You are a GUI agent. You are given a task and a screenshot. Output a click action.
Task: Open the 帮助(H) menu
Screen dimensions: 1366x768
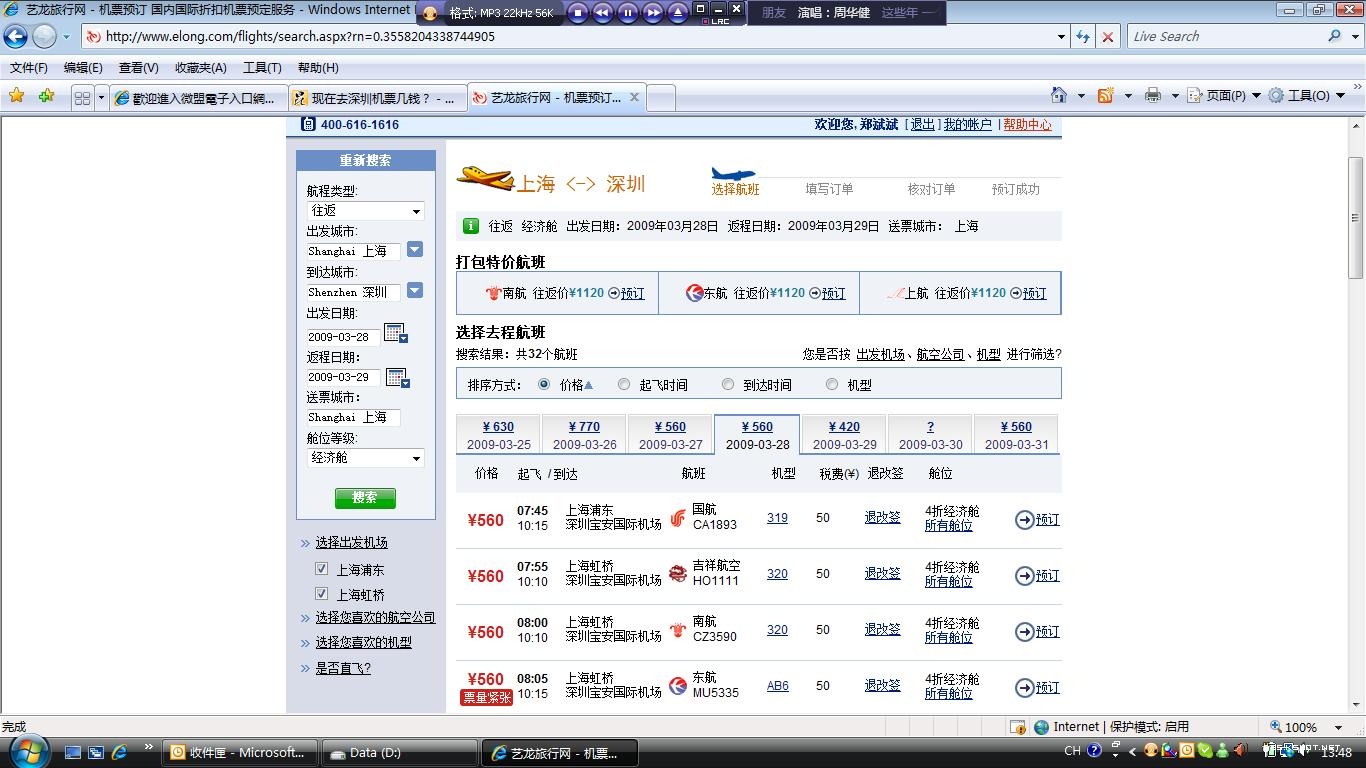coord(318,68)
